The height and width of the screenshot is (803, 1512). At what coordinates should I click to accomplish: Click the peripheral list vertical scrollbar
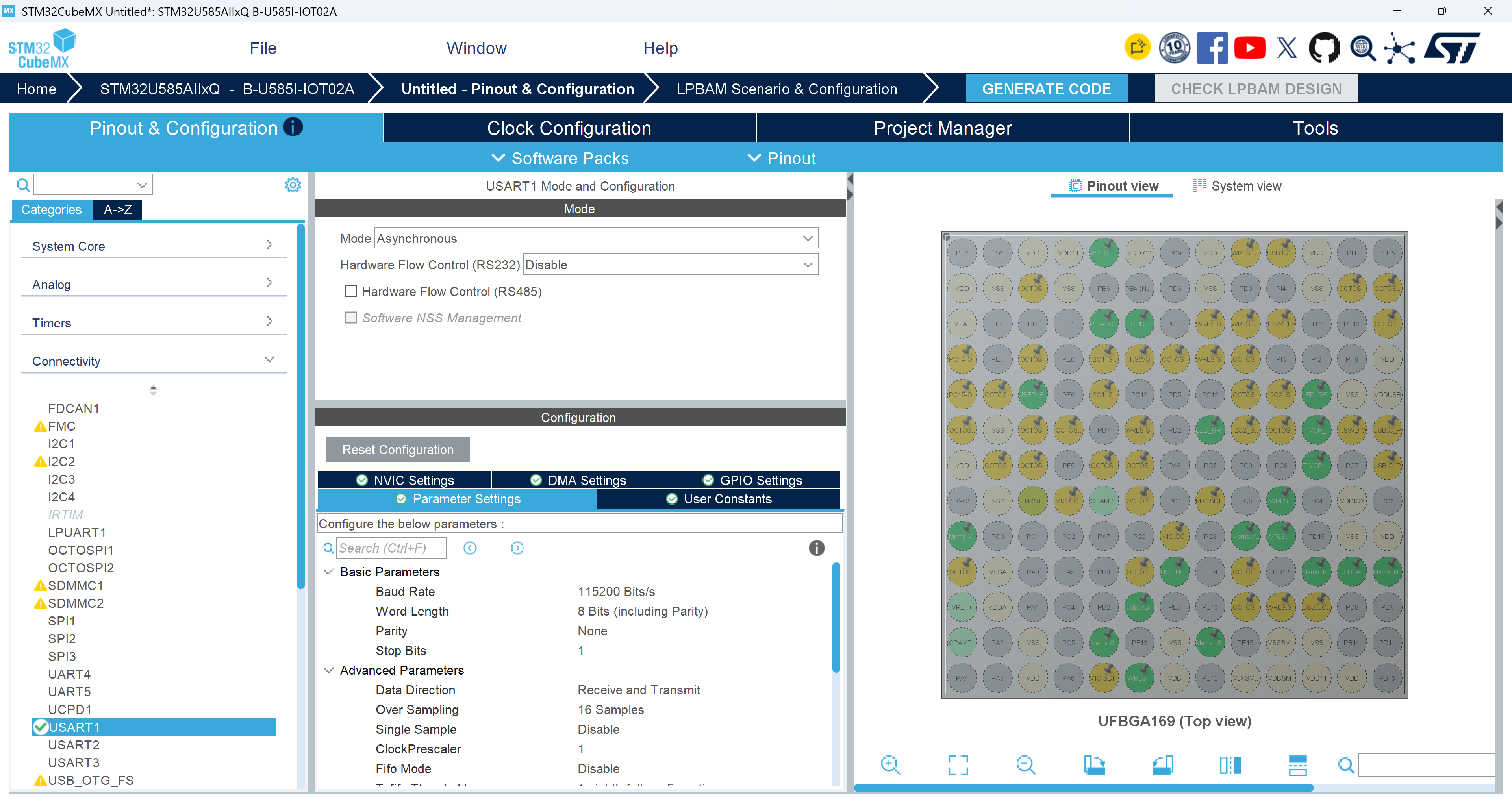coord(300,406)
